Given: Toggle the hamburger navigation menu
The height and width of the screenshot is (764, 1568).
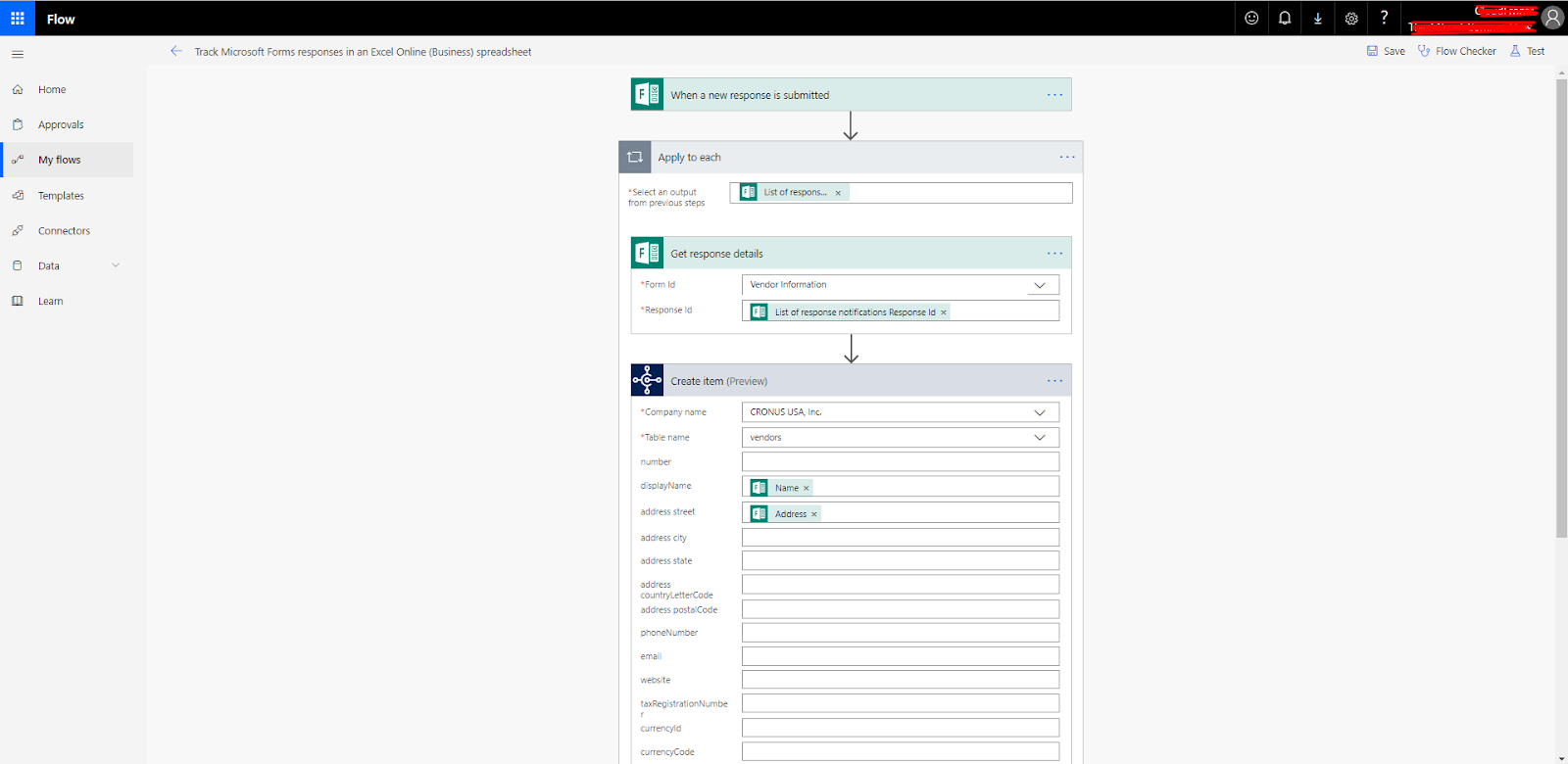Looking at the screenshot, I should 18,54.
